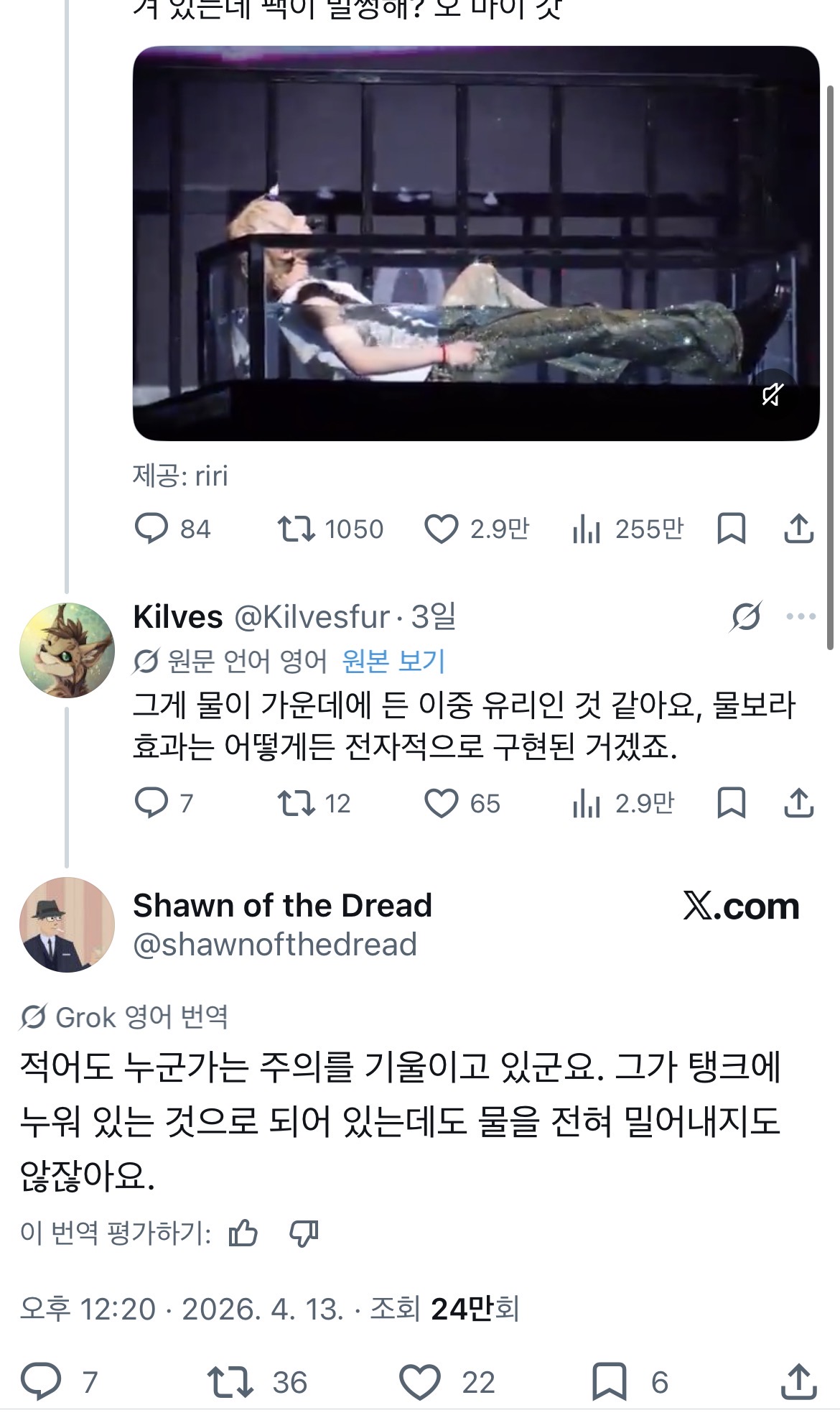840x1423 pixels.
Task: Like Kilves's reply with 65 likes
Action: coord(441,803)
